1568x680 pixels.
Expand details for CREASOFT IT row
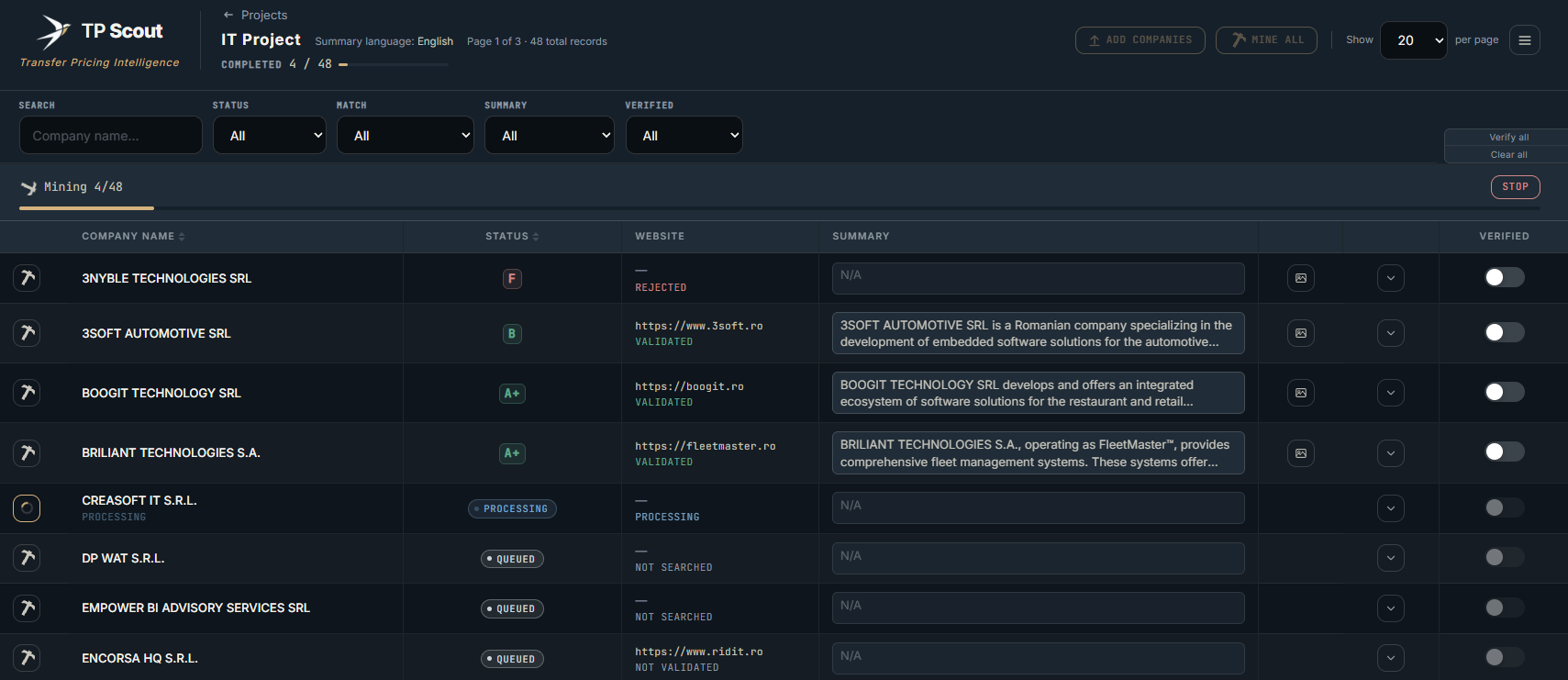click(x=1391, y=508)
